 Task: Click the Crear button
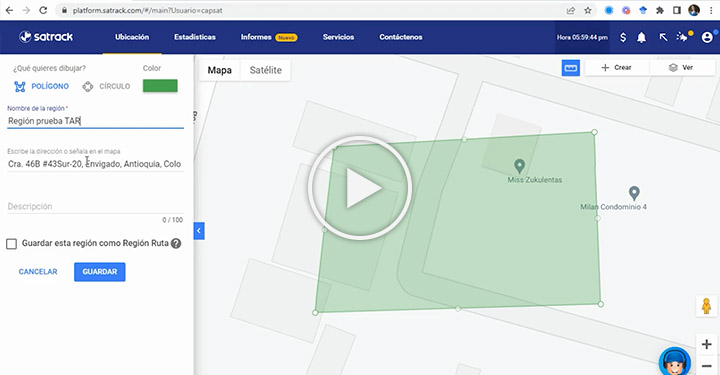tap(617, 67)
